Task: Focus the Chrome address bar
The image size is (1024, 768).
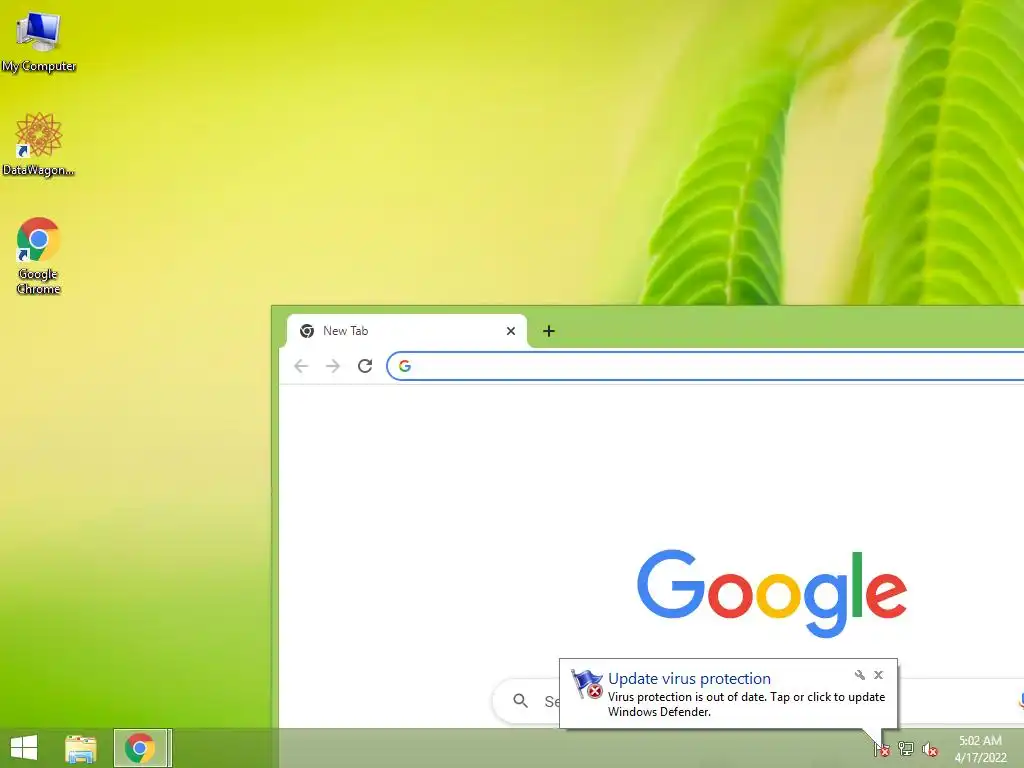Action: point(705,366)
